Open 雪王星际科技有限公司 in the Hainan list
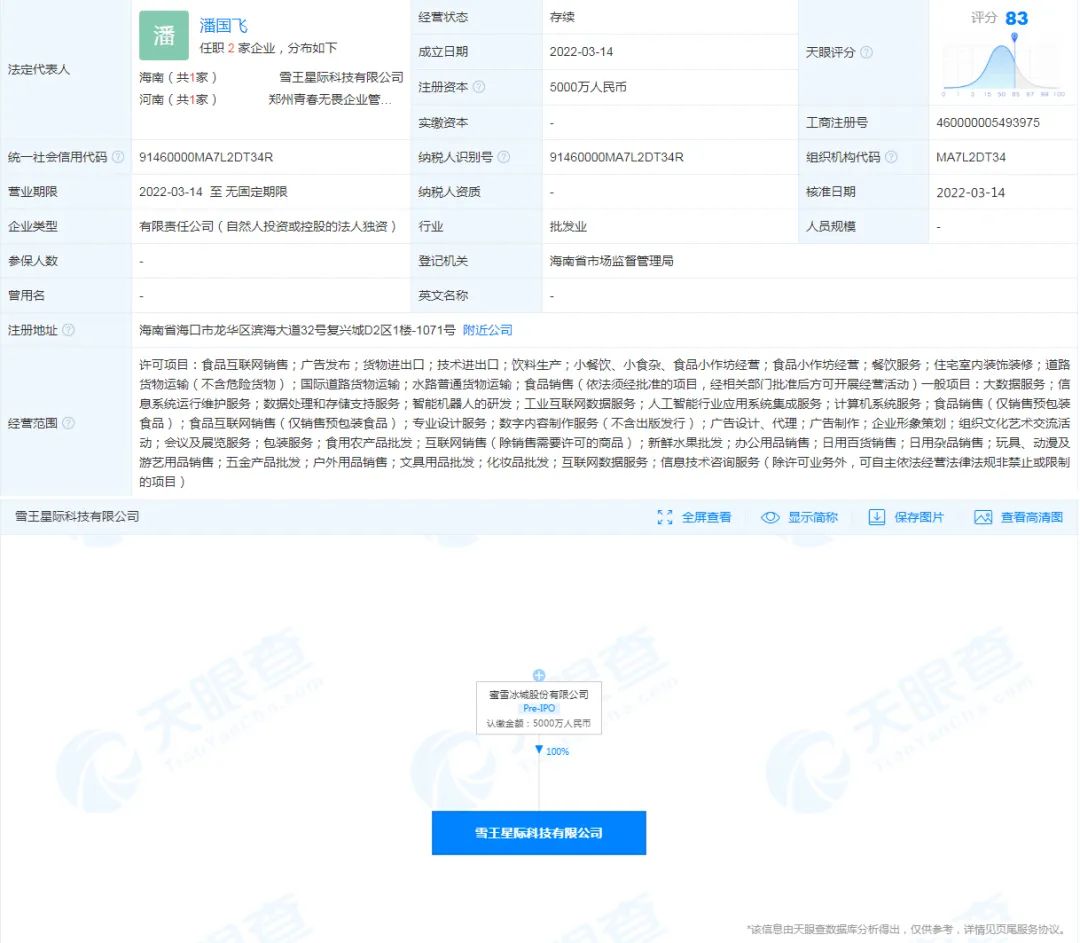This screenshot has width=1080, height=943. [341, 77]
